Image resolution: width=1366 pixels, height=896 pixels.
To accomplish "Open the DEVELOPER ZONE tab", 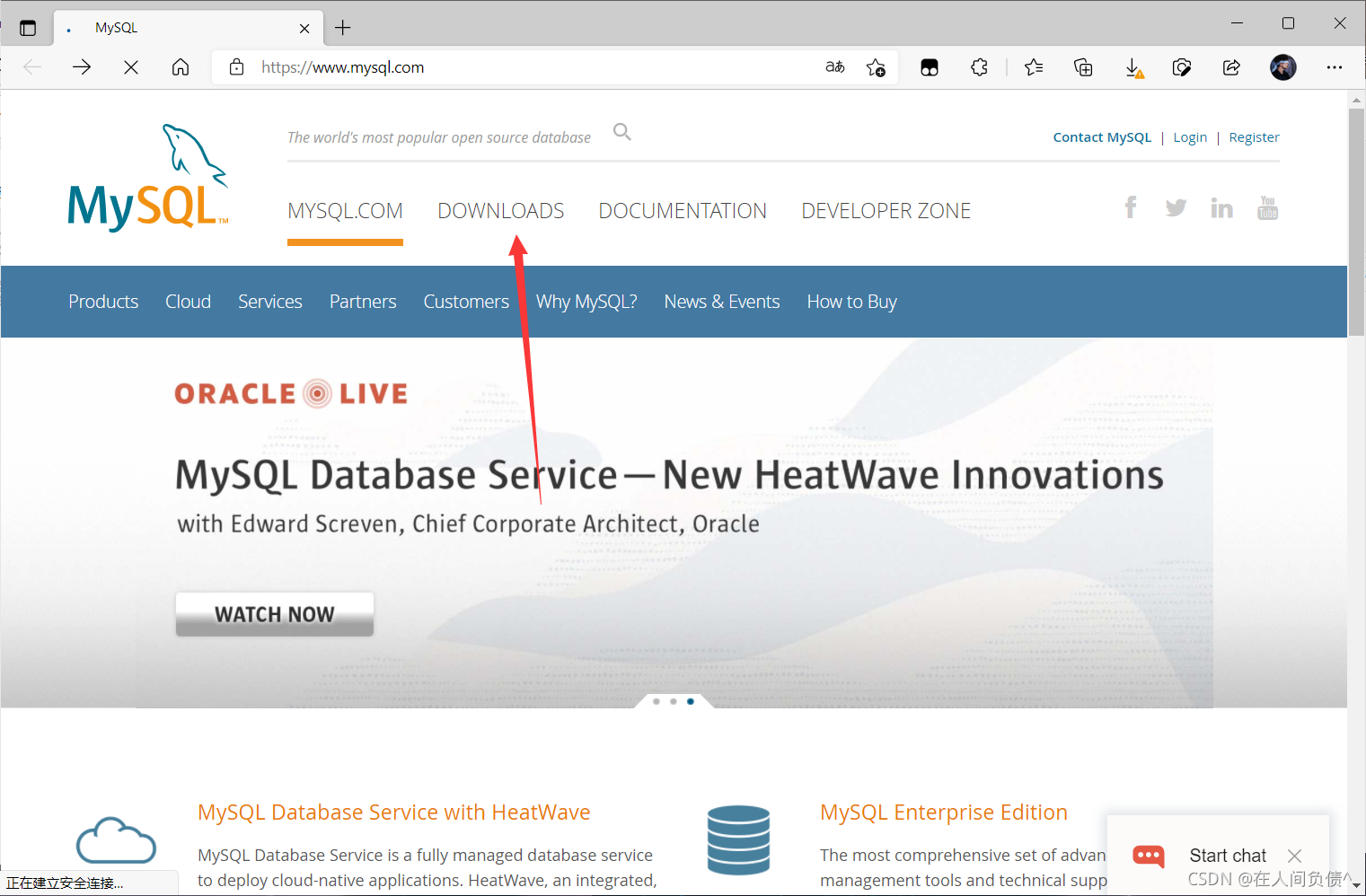I will click(x=886, y=211).
